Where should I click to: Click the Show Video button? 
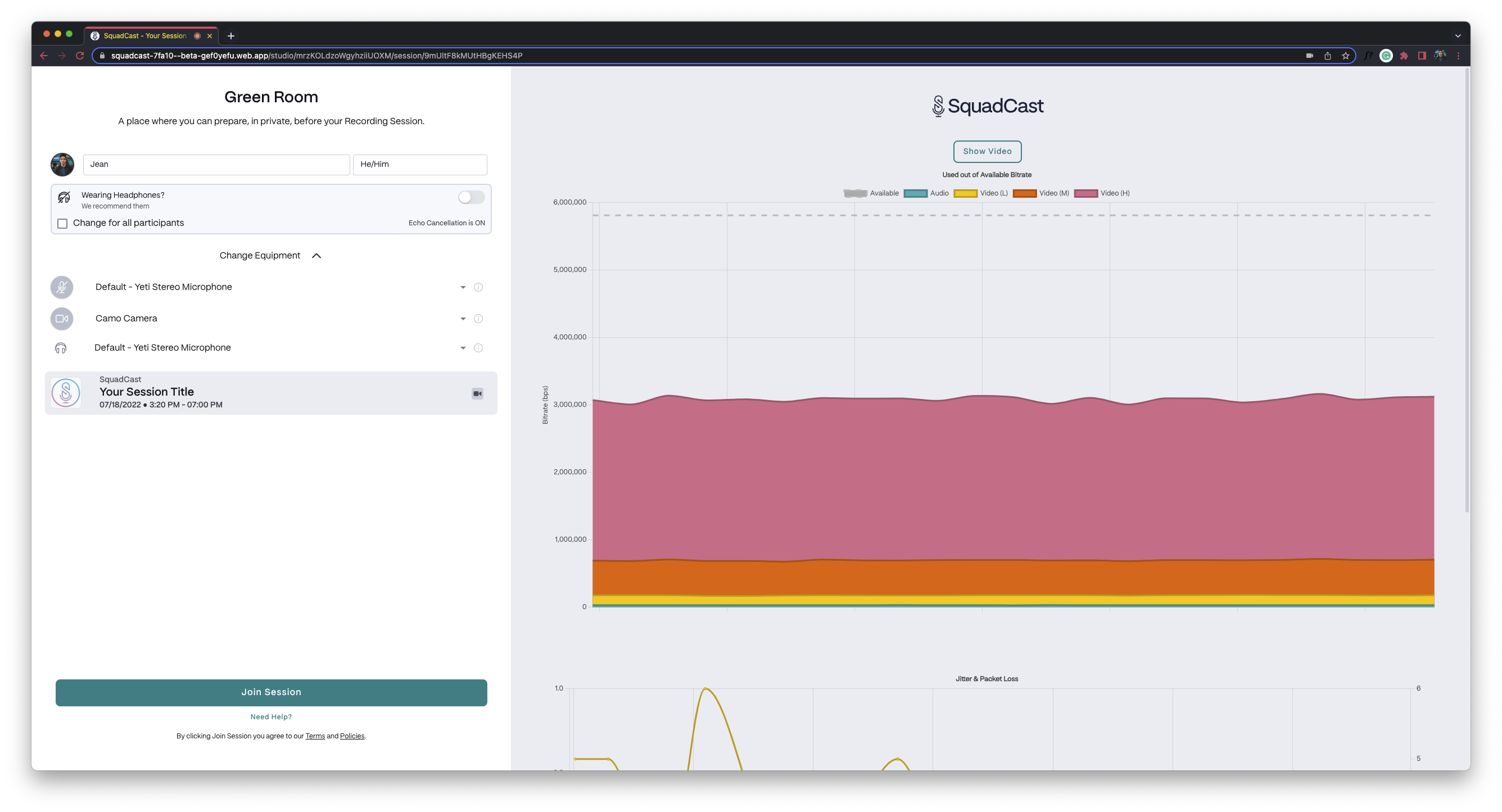coord(987,152)
